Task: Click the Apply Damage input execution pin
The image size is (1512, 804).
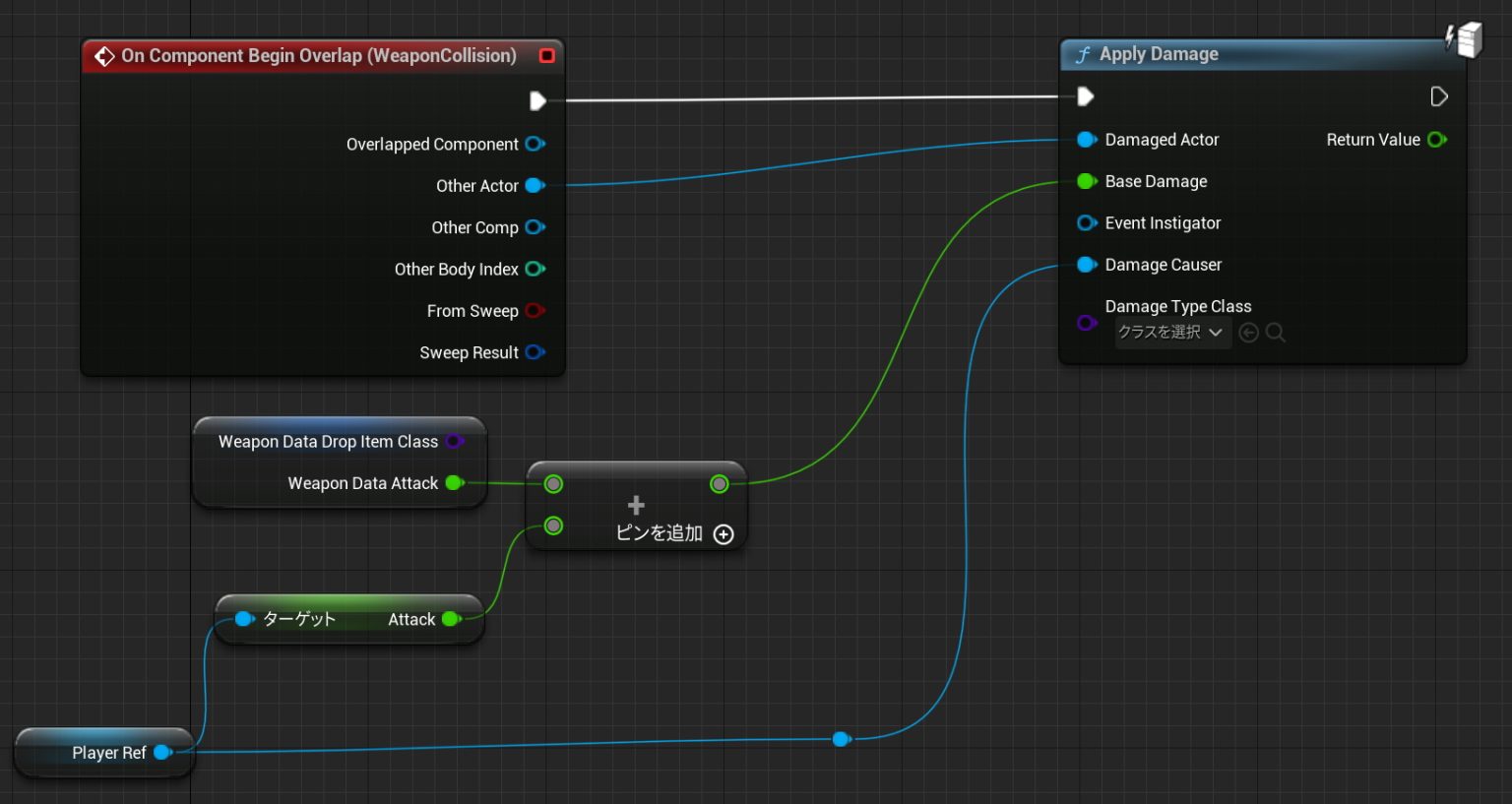Action: coord(1085,96)
